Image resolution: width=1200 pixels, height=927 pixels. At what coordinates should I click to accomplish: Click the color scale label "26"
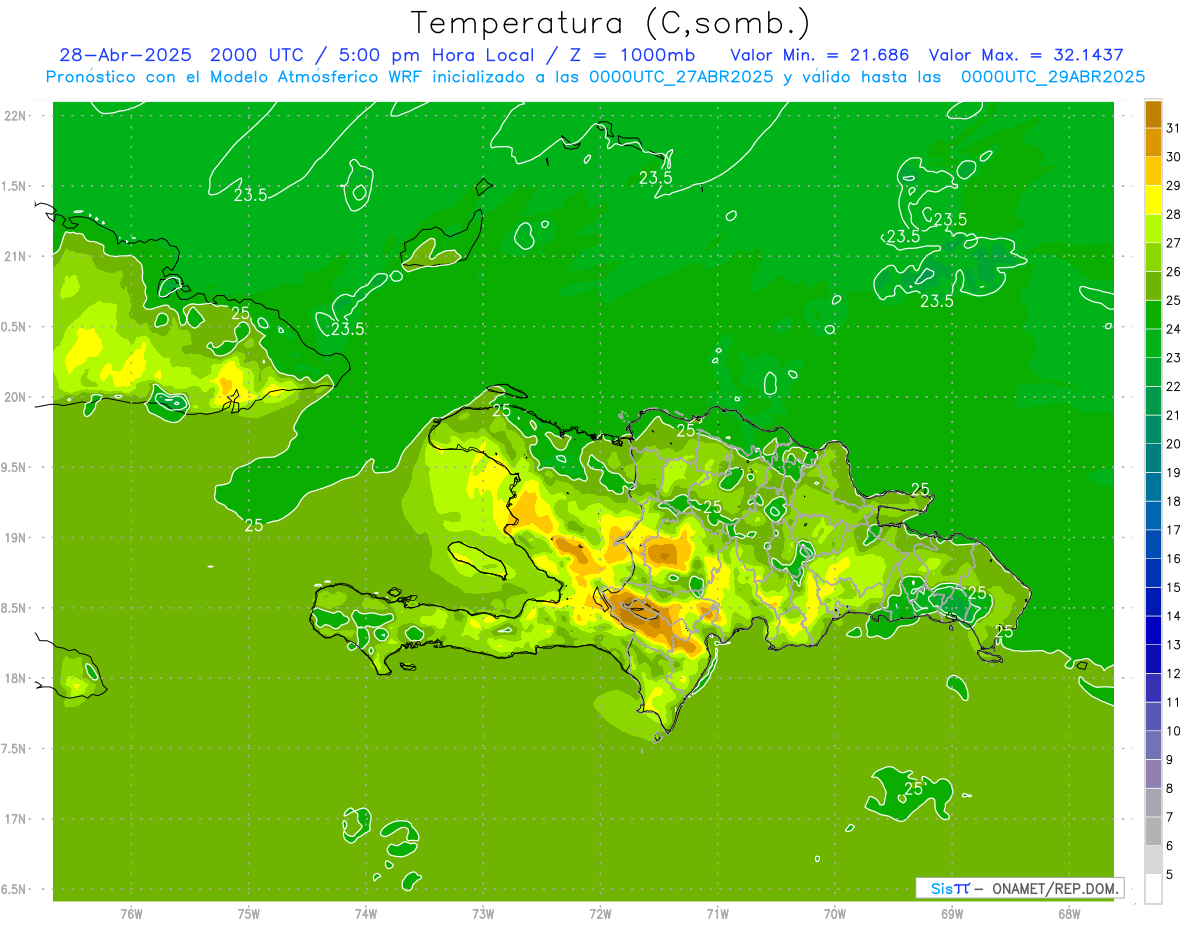[x=1174, y=272]
